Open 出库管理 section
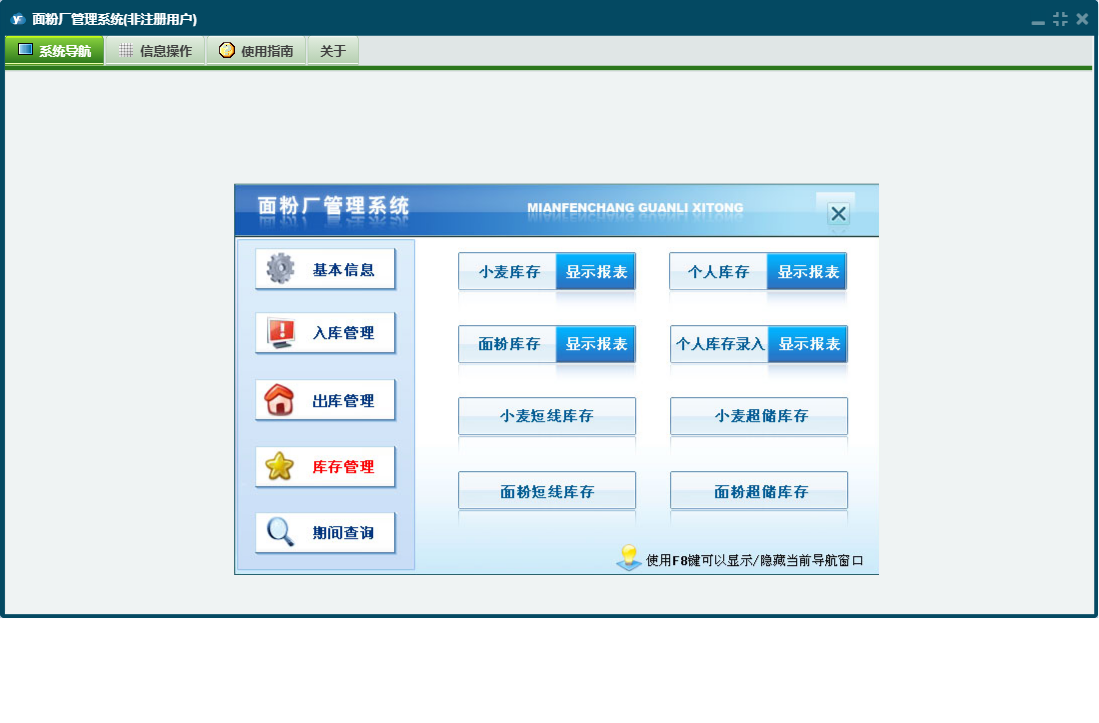 (x=325, y=400)
